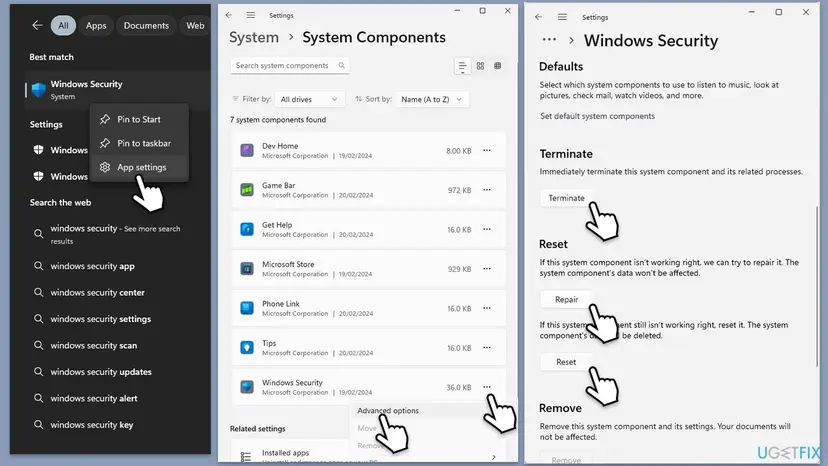Select the All search filter tab
This screenshot has width=828, height=466.
coord(63,25)
